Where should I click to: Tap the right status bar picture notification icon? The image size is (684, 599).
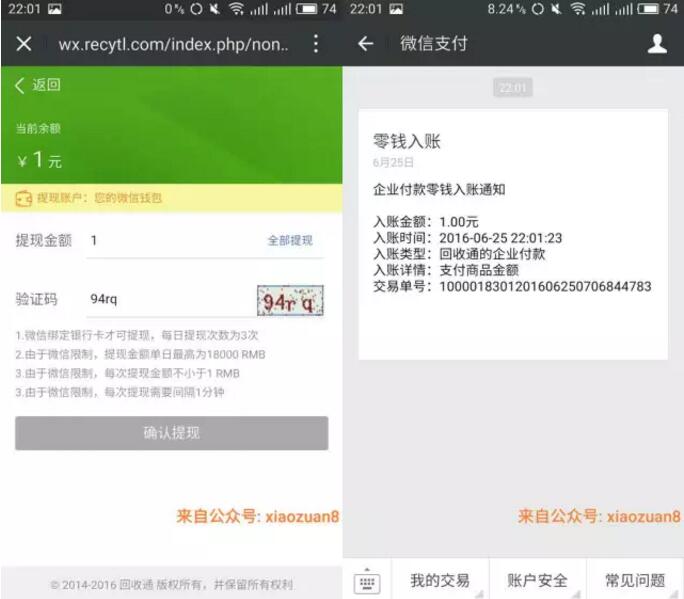[x=396, y=9]
